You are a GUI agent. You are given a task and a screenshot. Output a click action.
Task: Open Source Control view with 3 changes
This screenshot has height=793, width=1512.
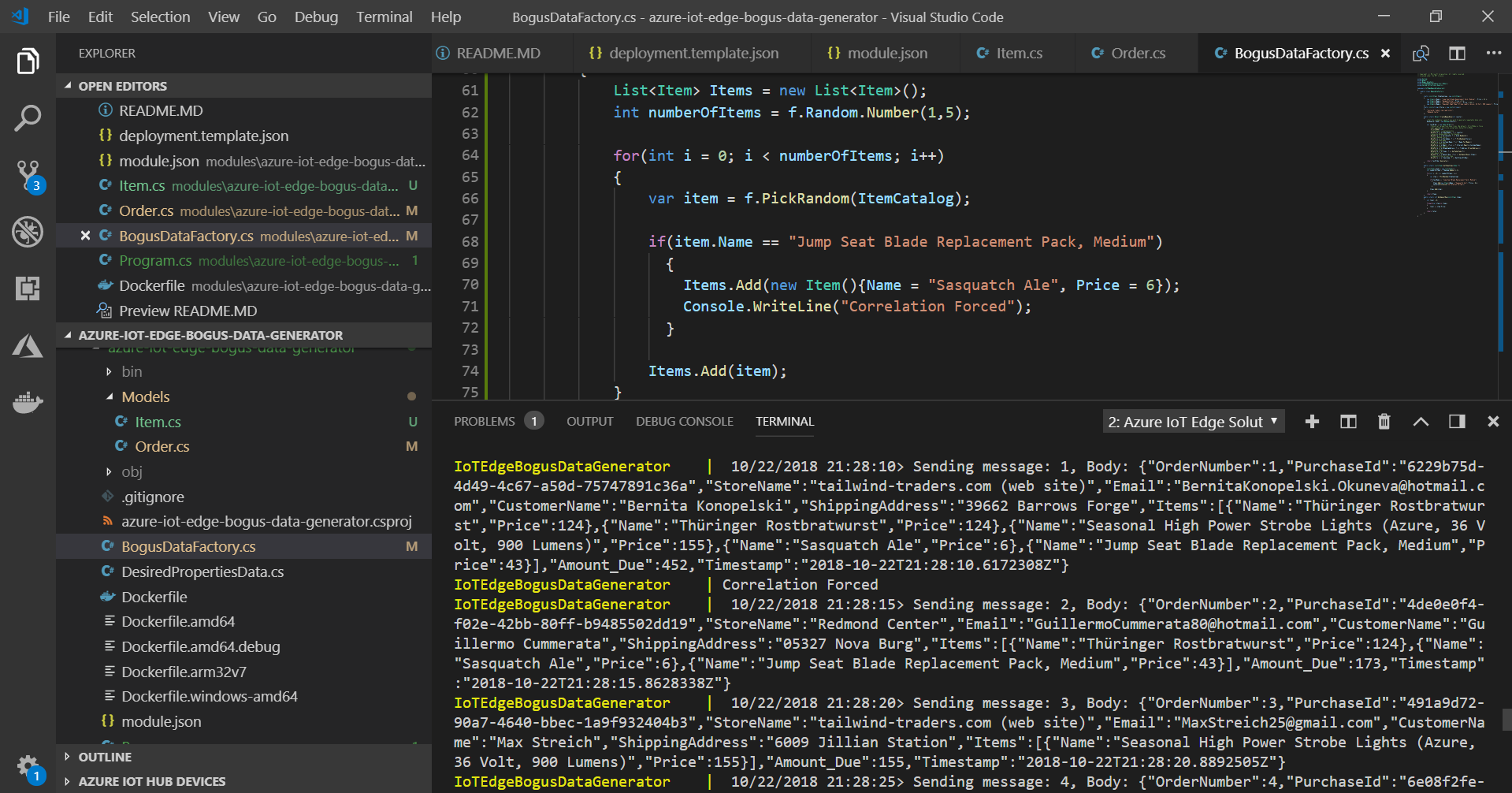point(28,175)
